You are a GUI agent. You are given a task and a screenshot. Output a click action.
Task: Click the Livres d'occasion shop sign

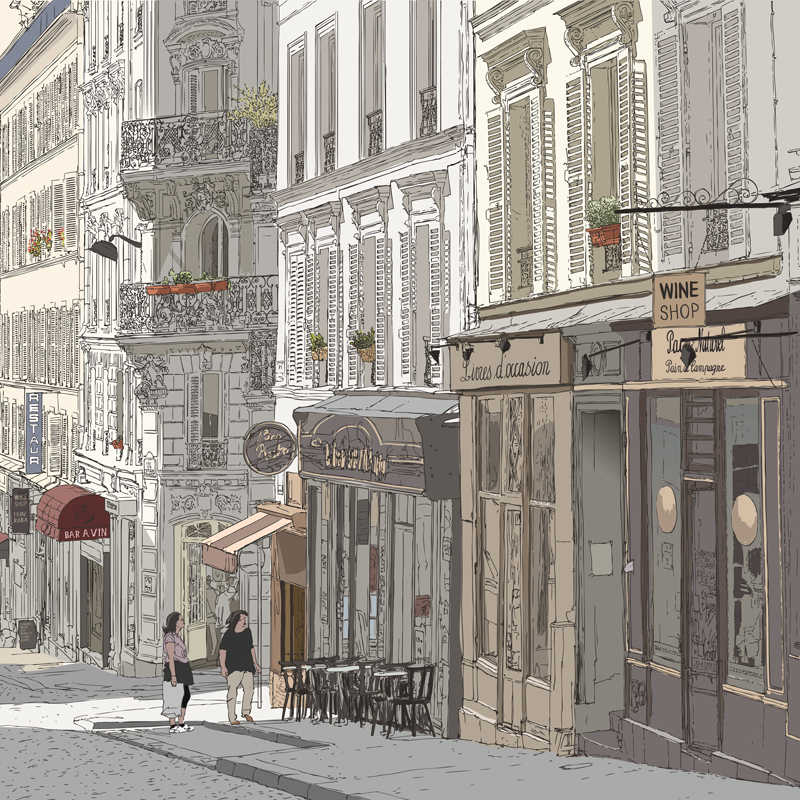[507, 366]
